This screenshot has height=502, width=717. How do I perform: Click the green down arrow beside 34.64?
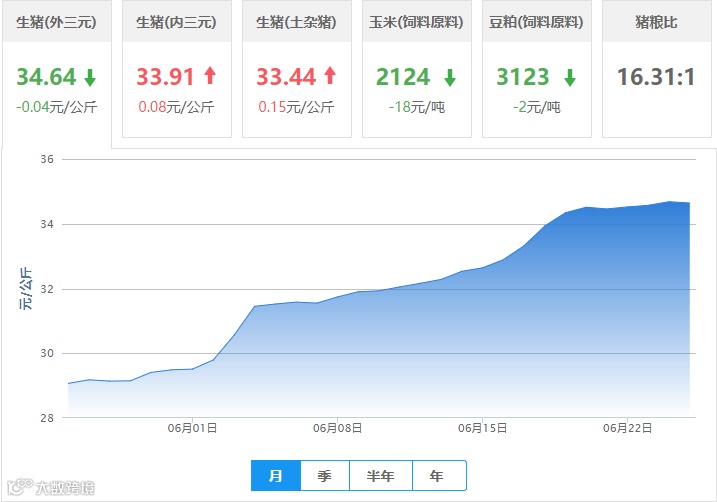tap(90, 77)
